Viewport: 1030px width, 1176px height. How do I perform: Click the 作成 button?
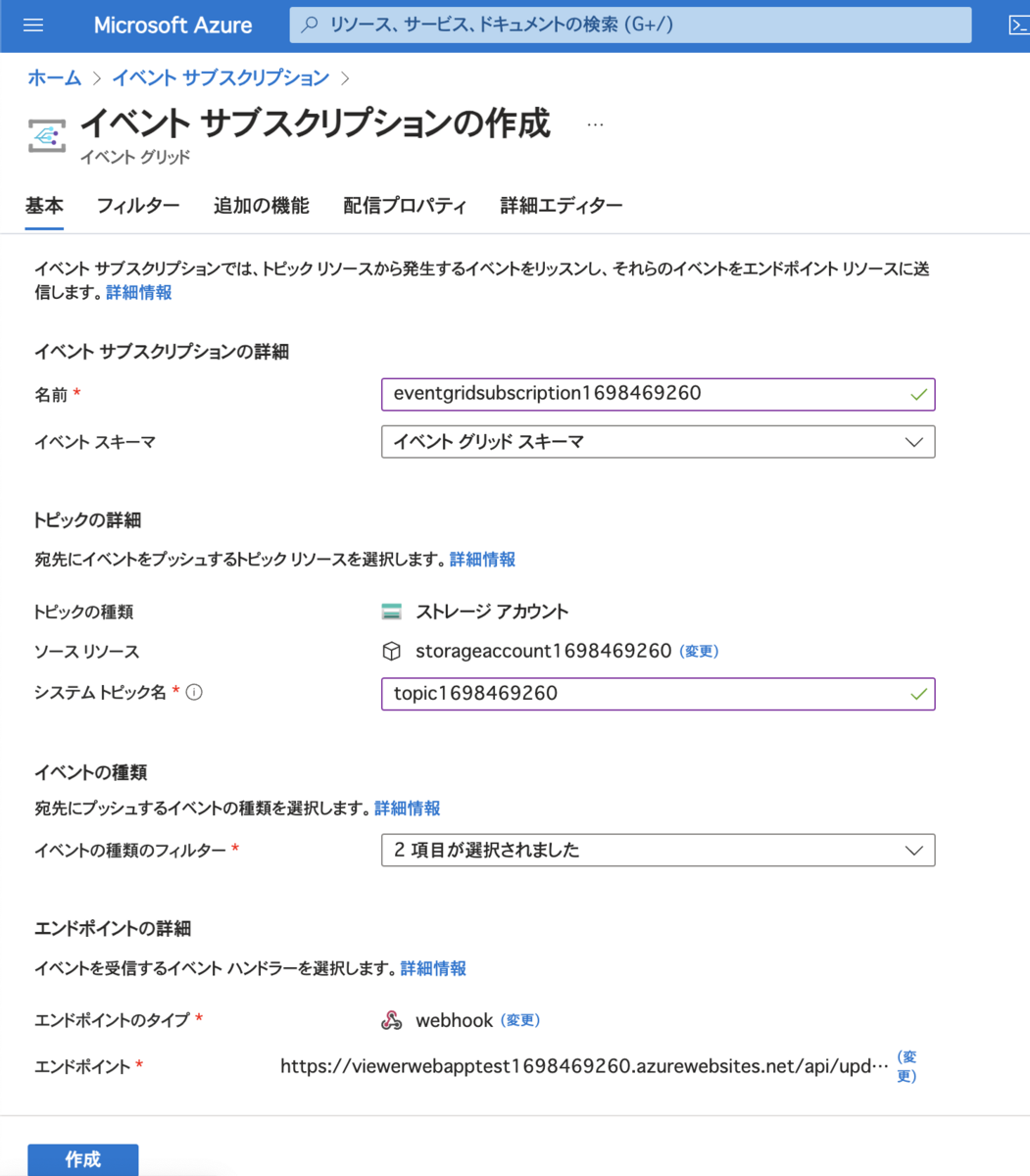pyautogui.click(x=82, y=1160)
